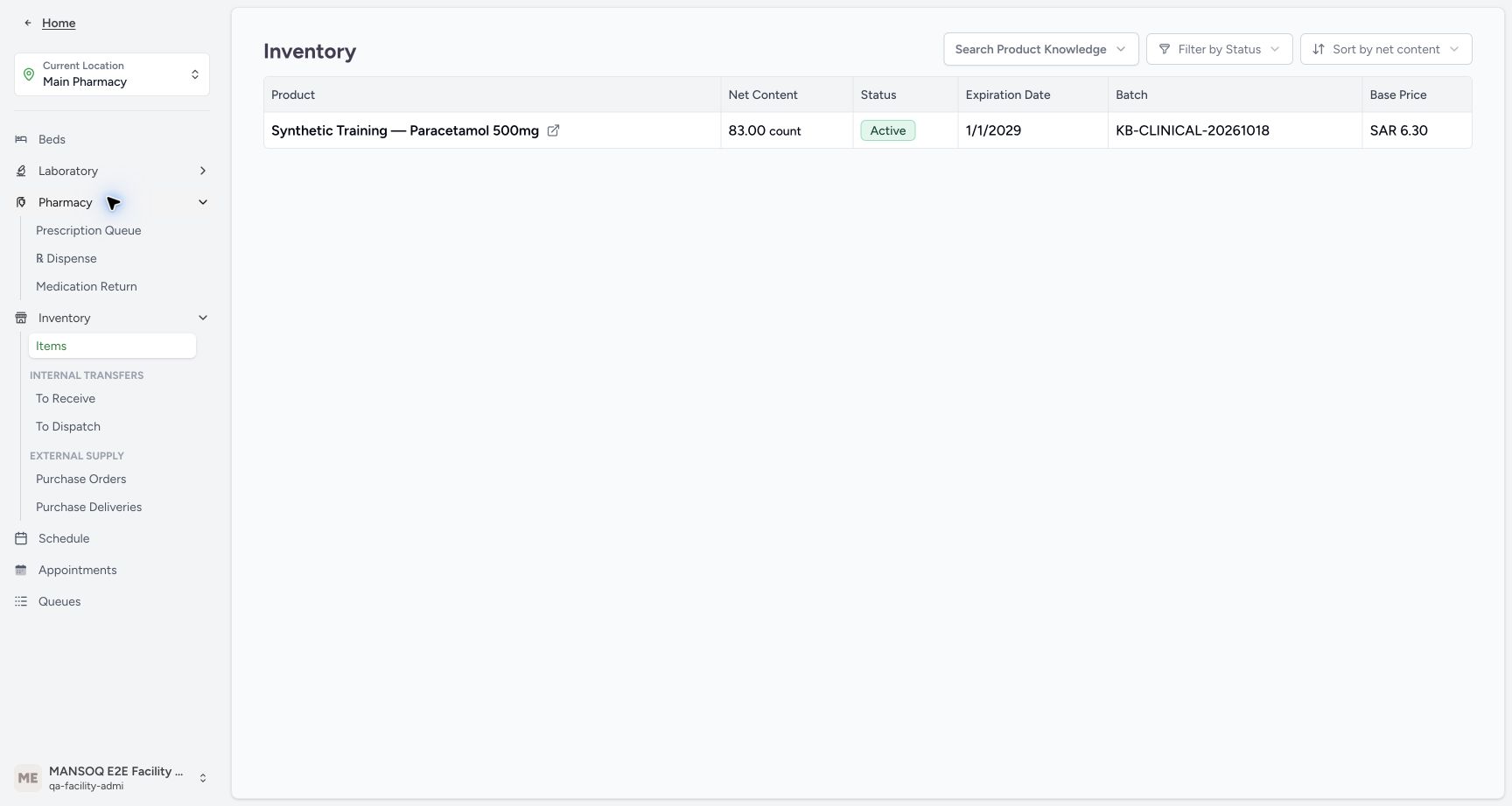Go to Purchase Deliveries
Image resolution: width=1512 pixels, height=806 pixels.
88,507
